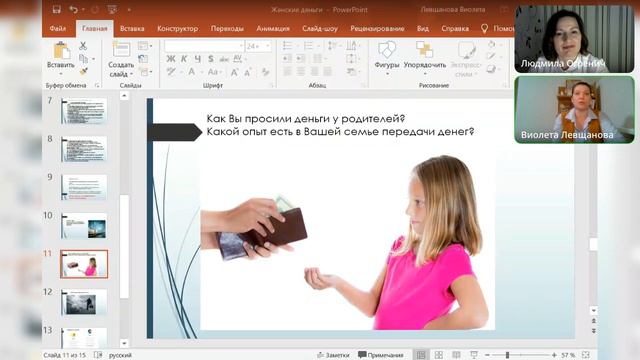The width and height of the screenshot is (640, 360).
Task: Toggle bold Ж formatting
Action: click(x=171, y=59)
